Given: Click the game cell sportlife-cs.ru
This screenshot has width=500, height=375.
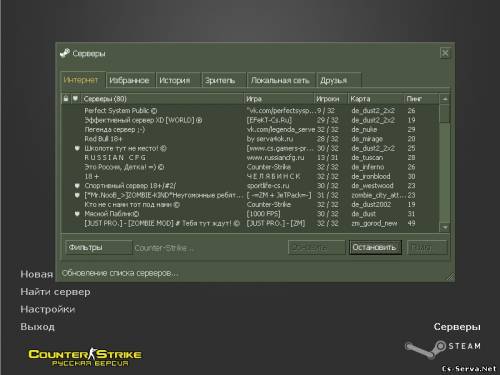Looking at the screenshot, I should click(x=268, y=186).
